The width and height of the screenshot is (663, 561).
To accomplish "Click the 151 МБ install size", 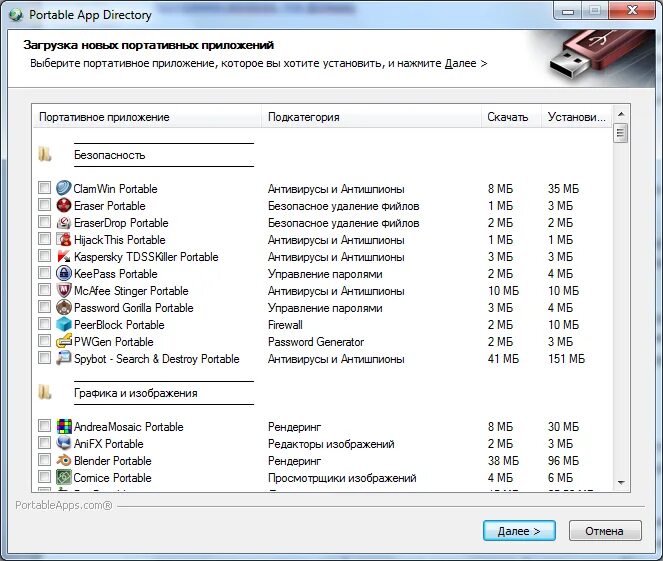I will click(567, 359).
